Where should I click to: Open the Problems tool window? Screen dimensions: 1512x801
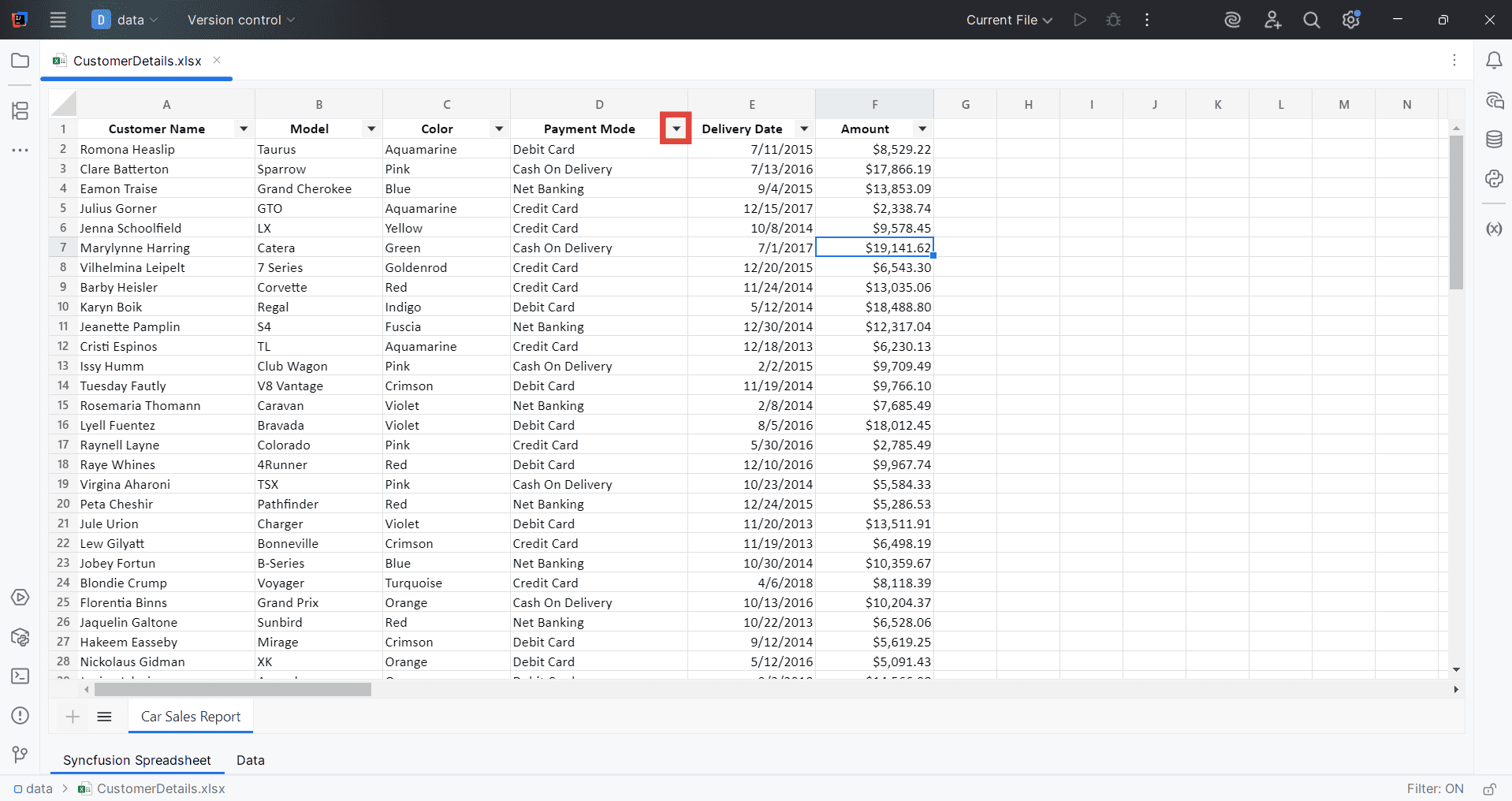click(20, 716)
